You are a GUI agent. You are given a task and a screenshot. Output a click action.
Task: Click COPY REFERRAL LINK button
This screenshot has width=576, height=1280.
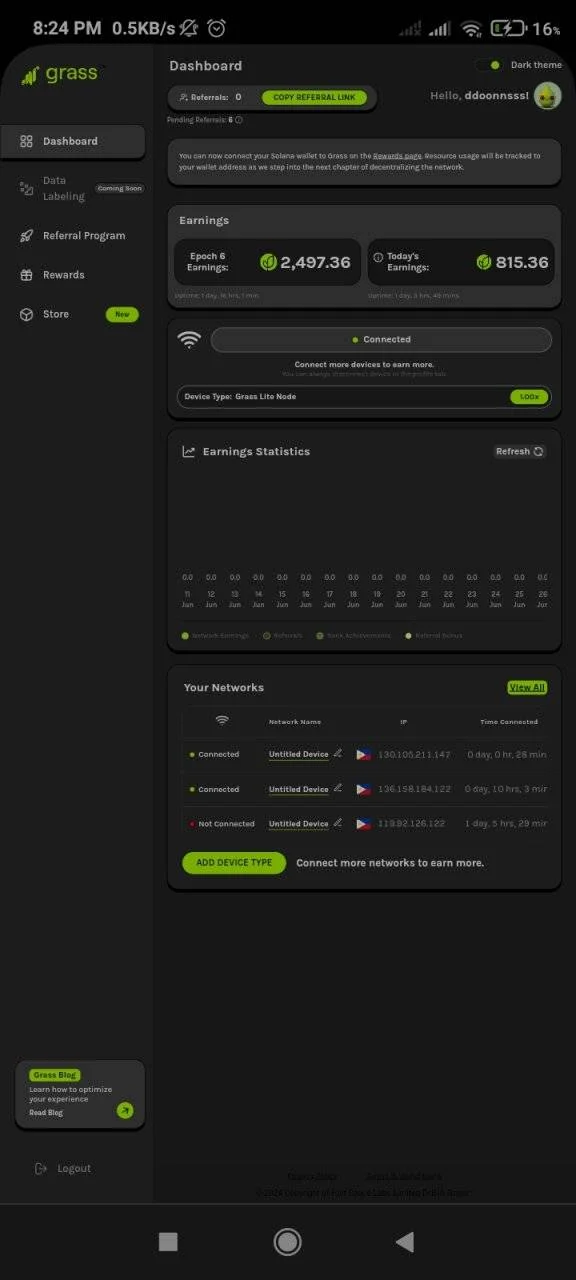point(314,97)
